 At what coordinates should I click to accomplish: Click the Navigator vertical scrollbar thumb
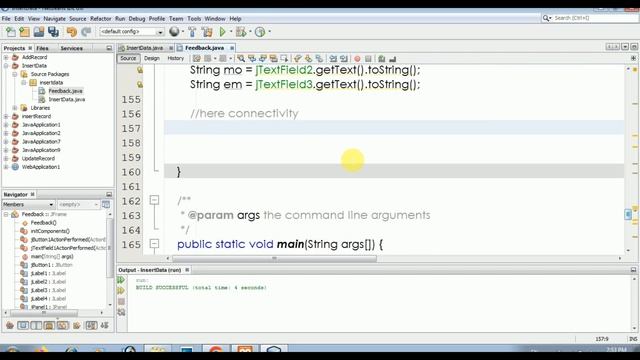point(109,248)
